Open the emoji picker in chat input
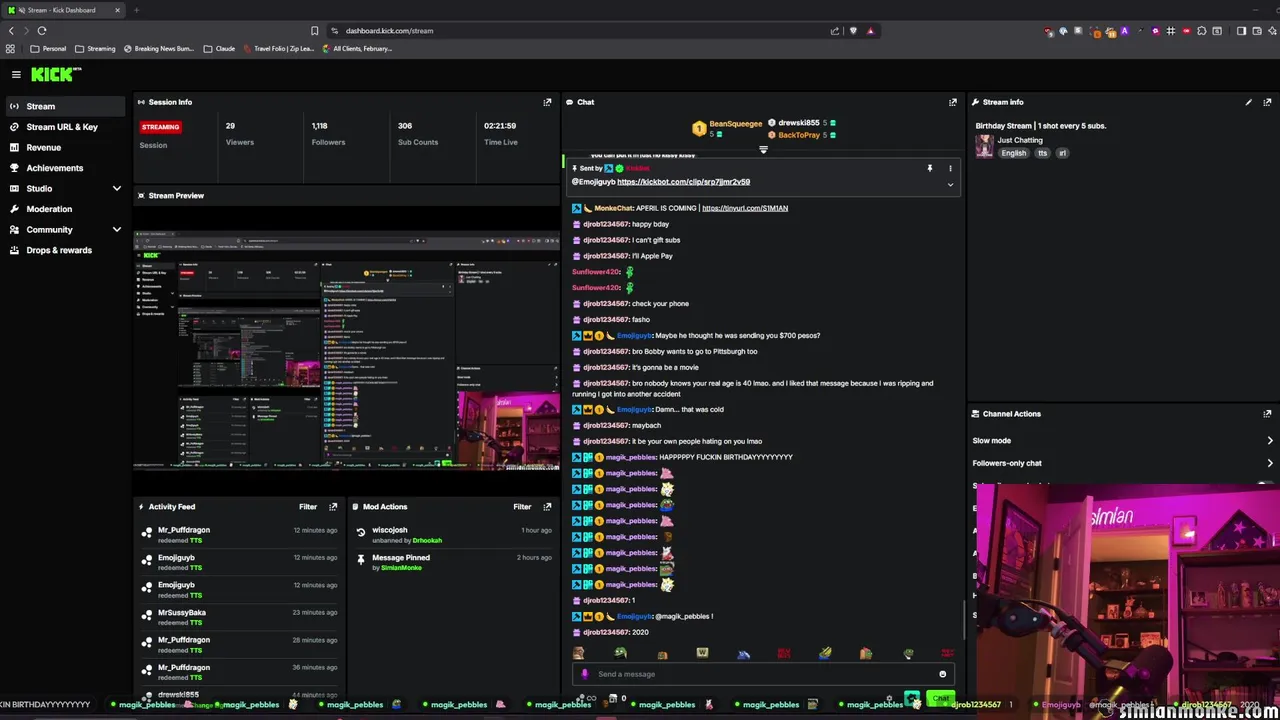Screen dimensions: 1280x720 (942, 674)
